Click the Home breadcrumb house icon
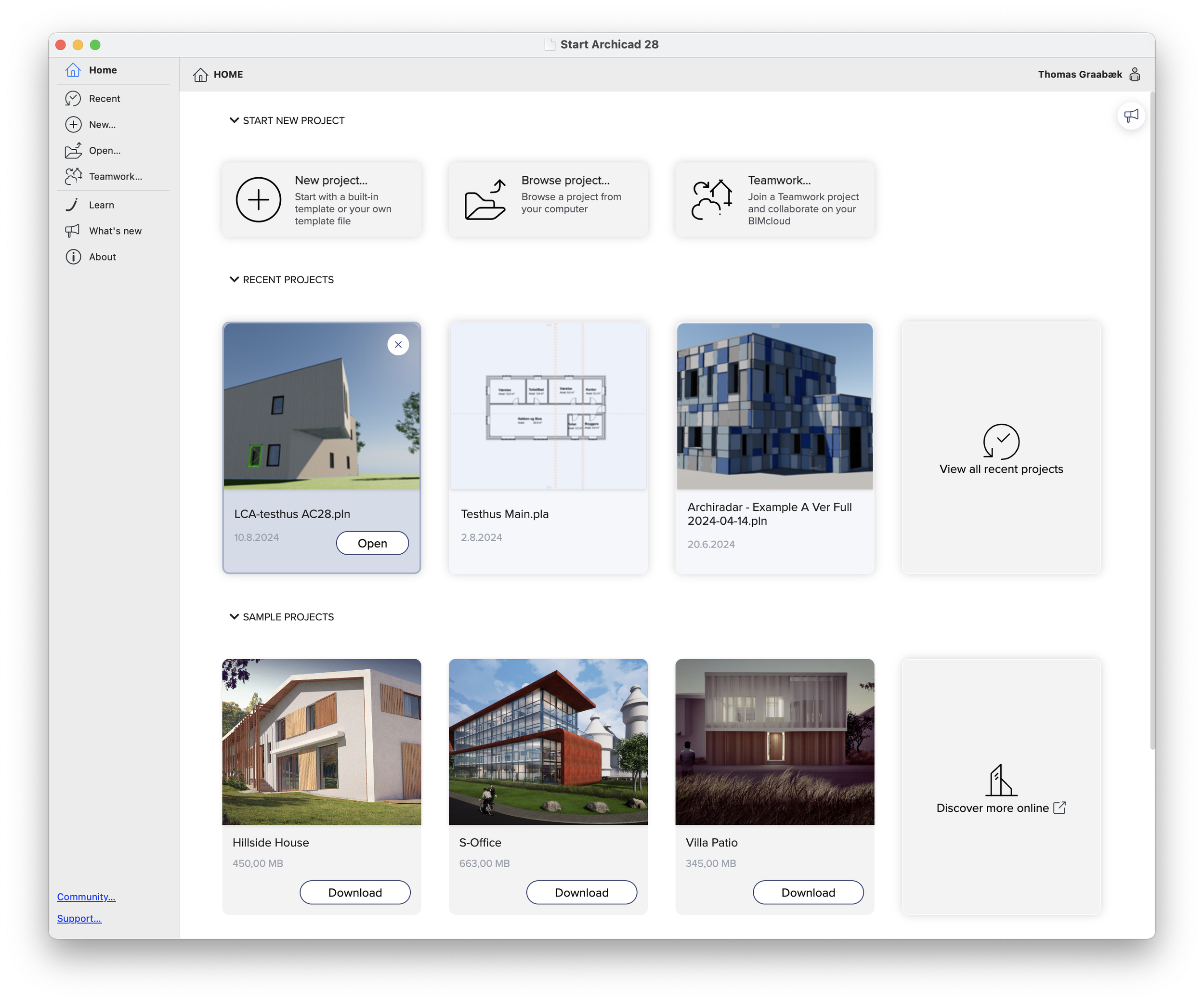 pyautogui.click(x=200, y=75)
